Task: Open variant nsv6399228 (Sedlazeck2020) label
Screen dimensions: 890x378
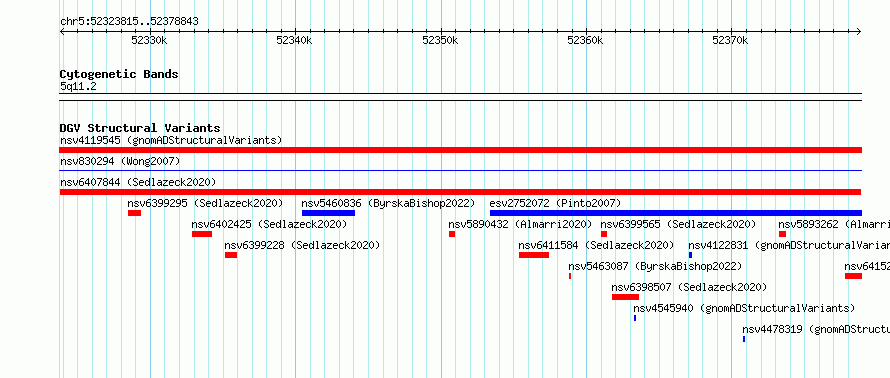Action: coord(302,245)
